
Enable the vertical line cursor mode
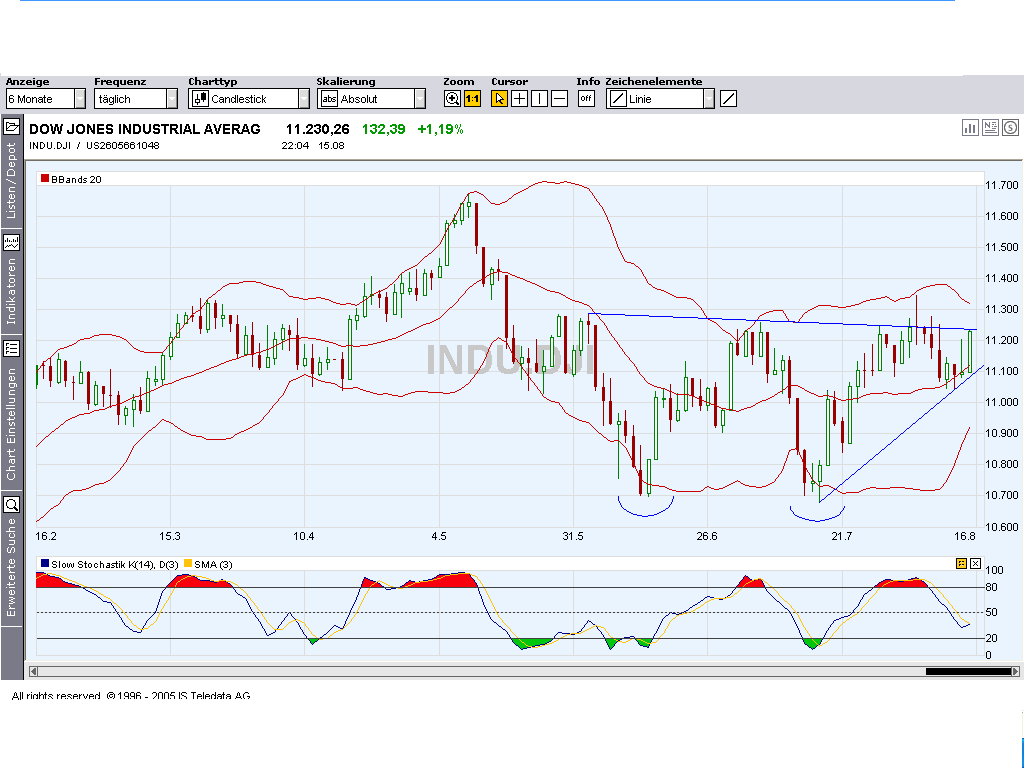[540, 98]
